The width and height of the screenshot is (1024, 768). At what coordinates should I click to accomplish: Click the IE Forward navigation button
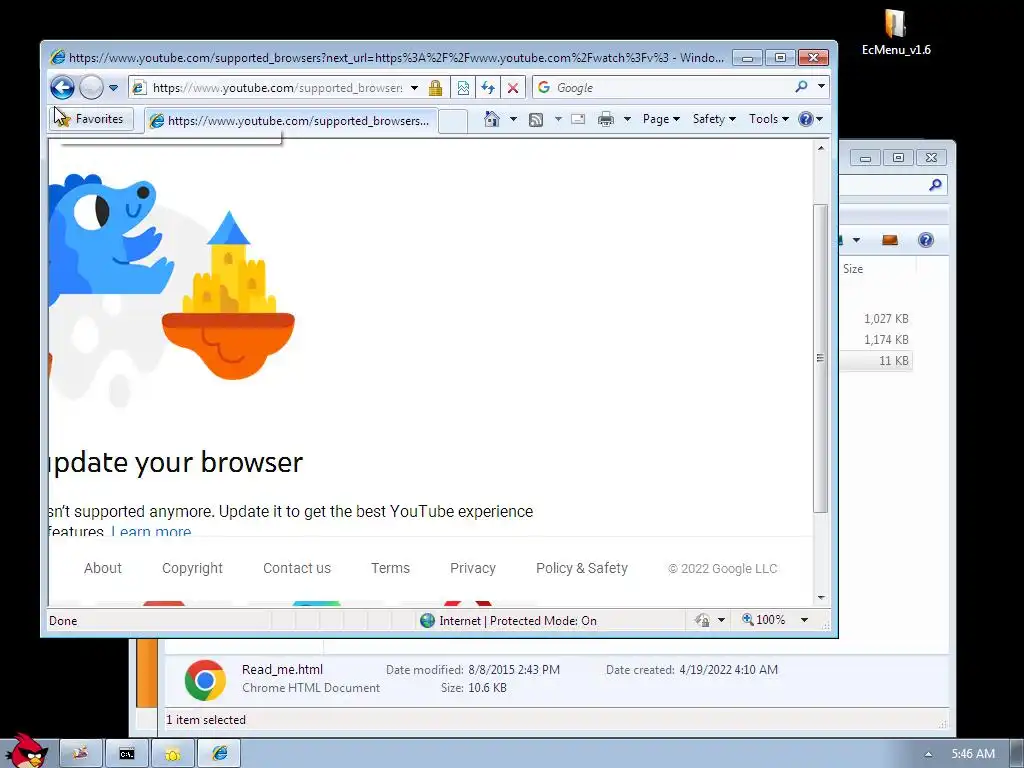point(91,88)
